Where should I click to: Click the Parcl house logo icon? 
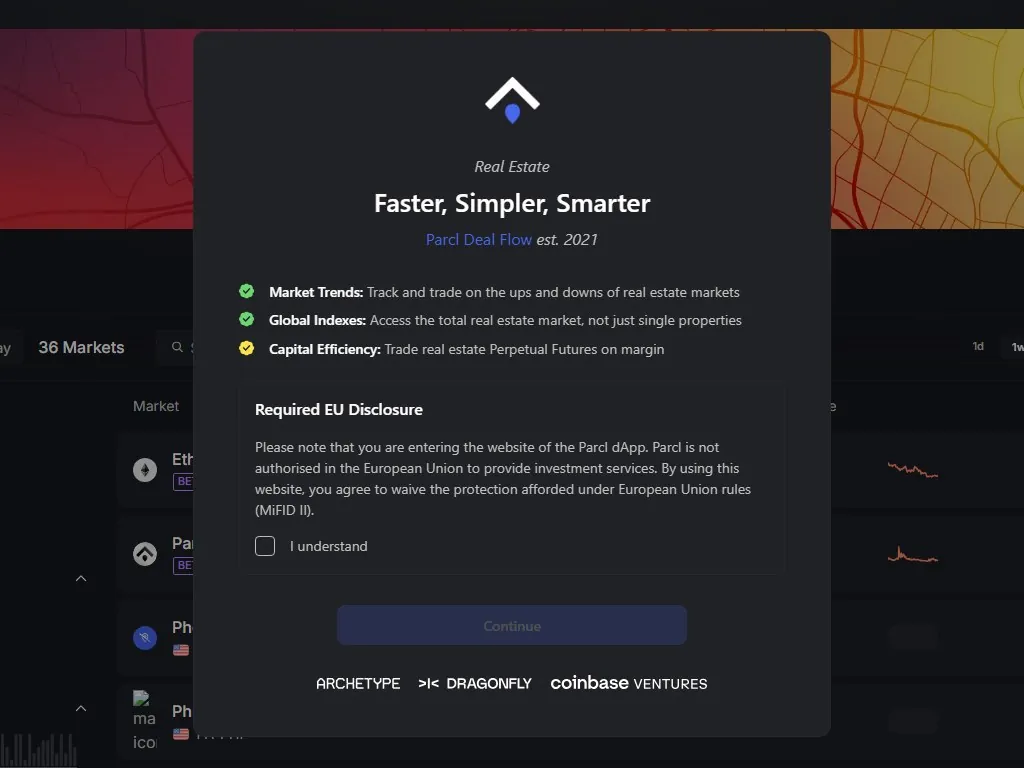pos(512,100)
